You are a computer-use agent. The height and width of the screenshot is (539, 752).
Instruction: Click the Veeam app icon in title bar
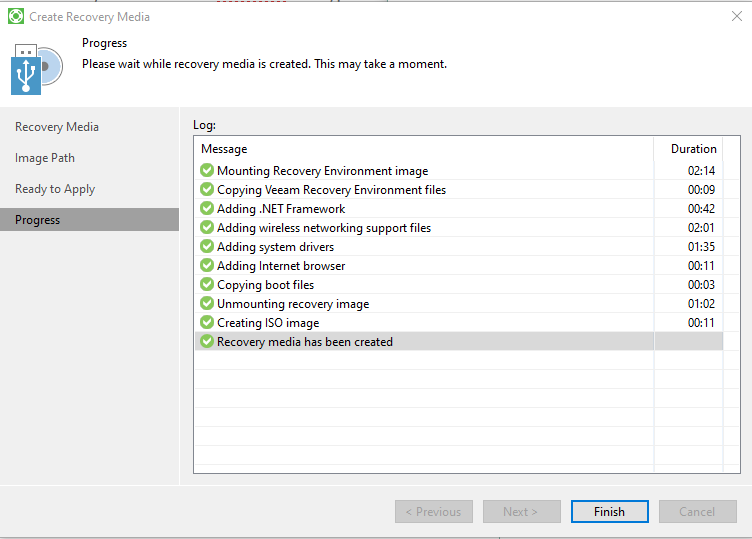point(15,16)
